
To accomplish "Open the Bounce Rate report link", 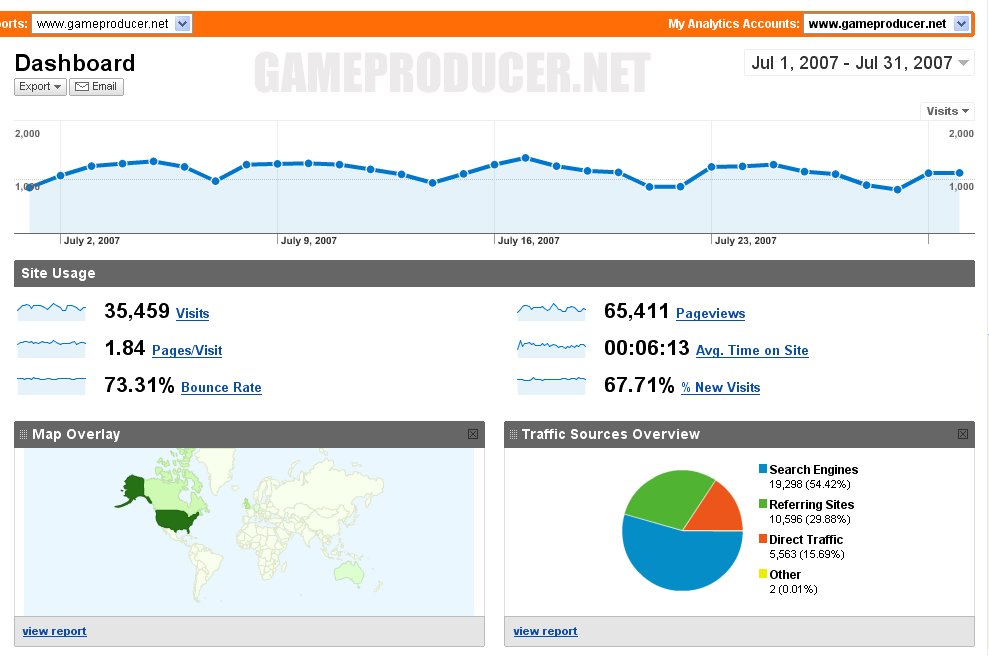I will (221, 387).
